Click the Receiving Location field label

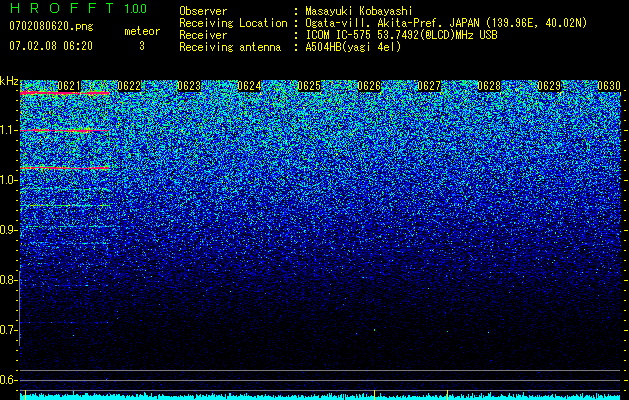[x=233, y=23]
